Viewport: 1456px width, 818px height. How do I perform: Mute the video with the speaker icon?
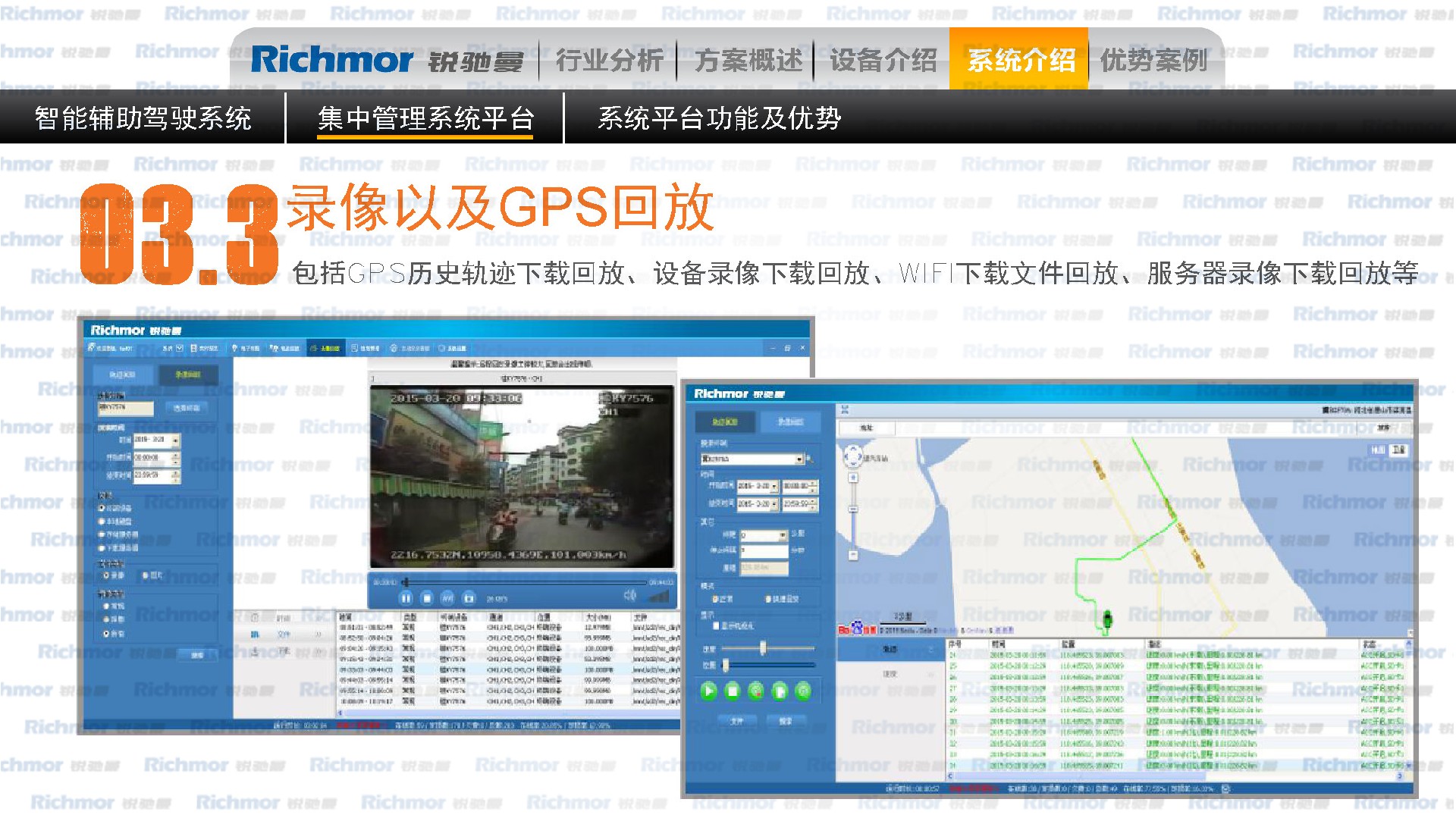tap(629, 596)
